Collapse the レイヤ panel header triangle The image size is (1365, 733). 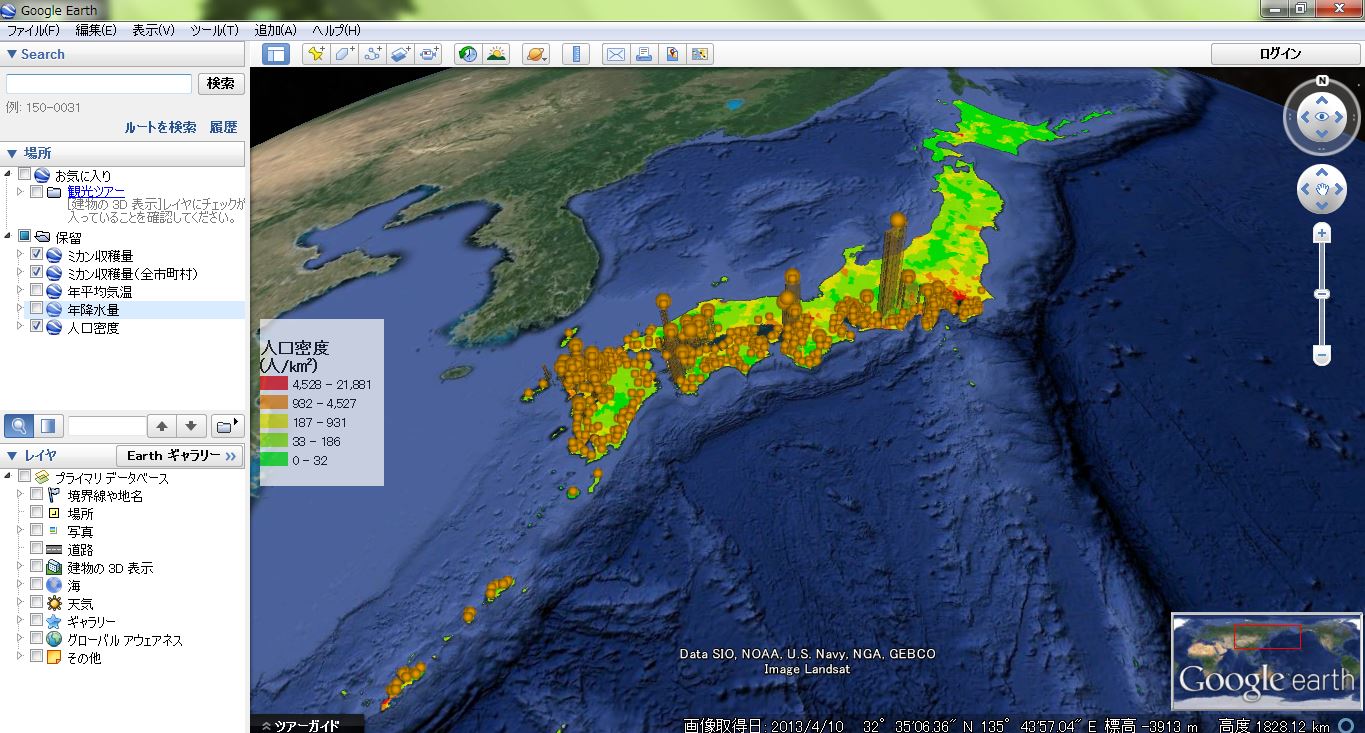(12, 455)
